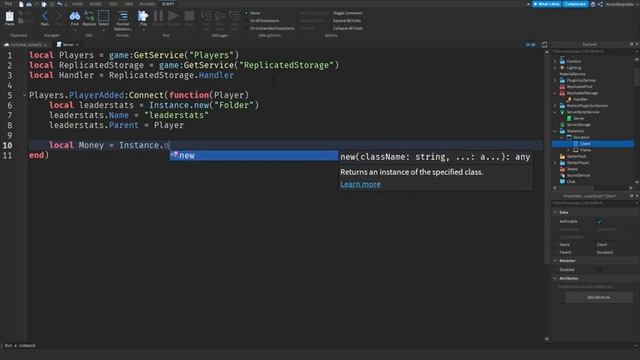Click the new file icon in quick access bar

tap(21, 4)
